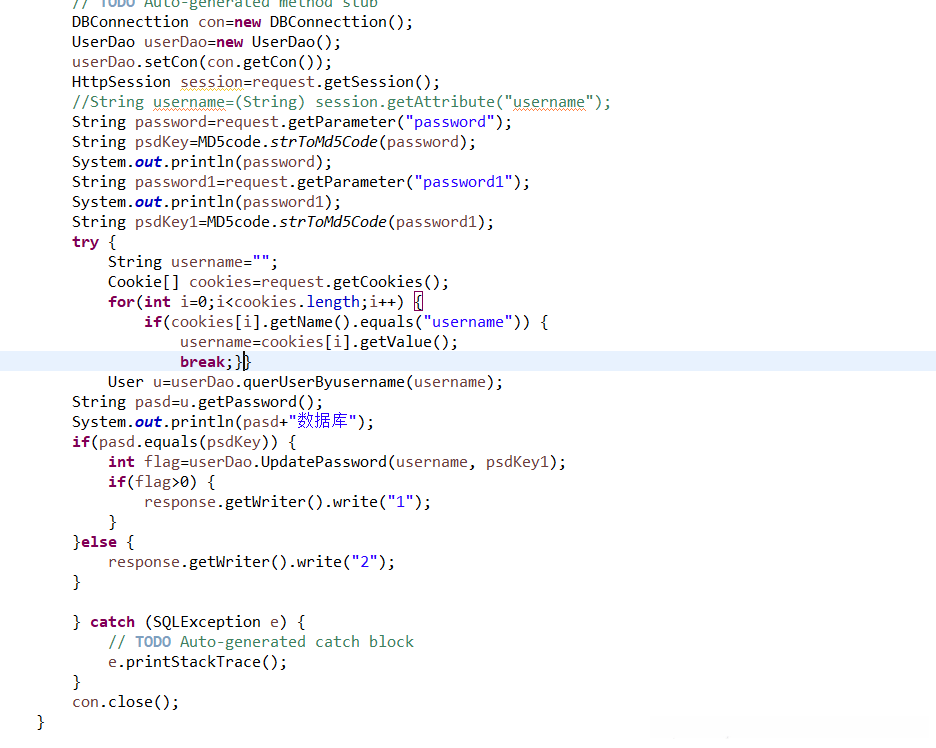Click the 'System.out.println(password);' line
Viewport: 936px width, 748px height.
(202, 162)
